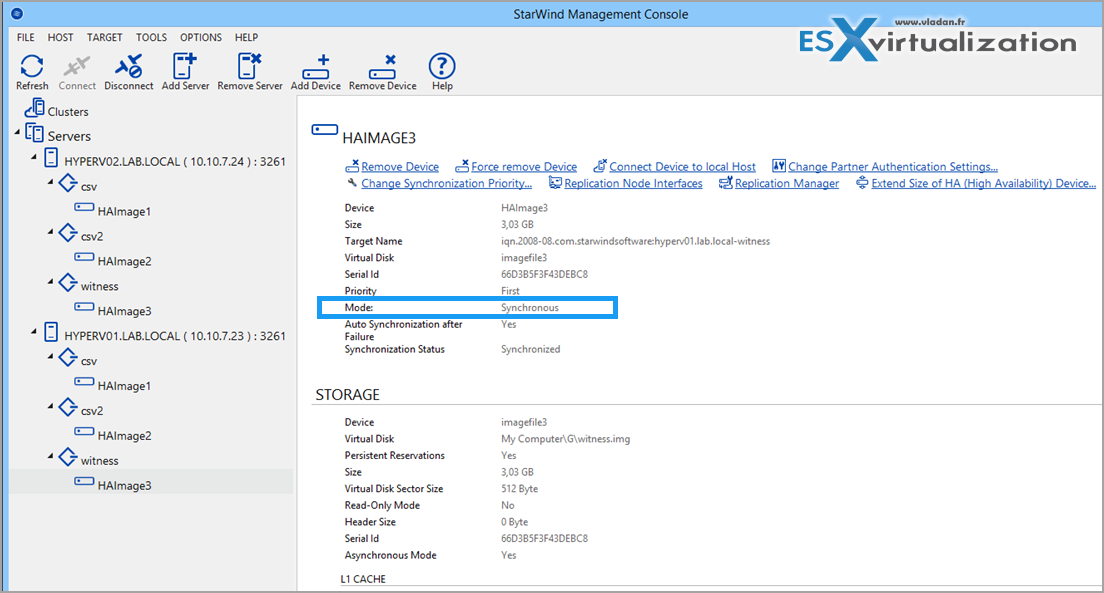
Task: Select HAImage1 under HYPERV02 csv
Action: coord(124,211)
